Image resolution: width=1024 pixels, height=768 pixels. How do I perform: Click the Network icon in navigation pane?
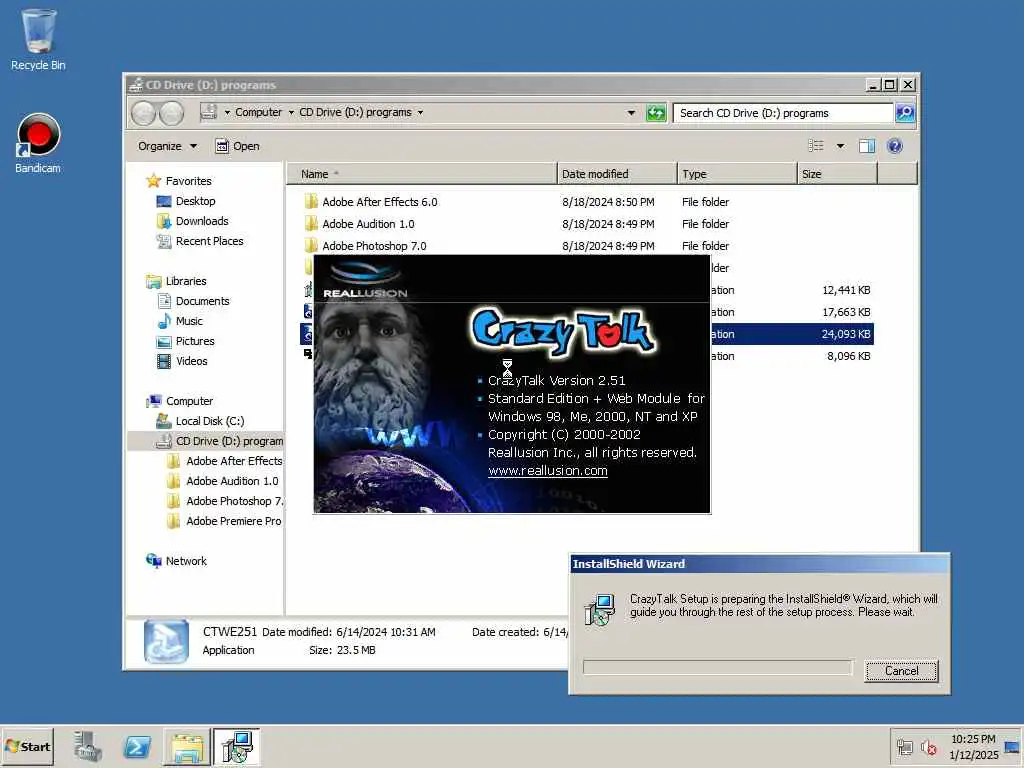153,561
